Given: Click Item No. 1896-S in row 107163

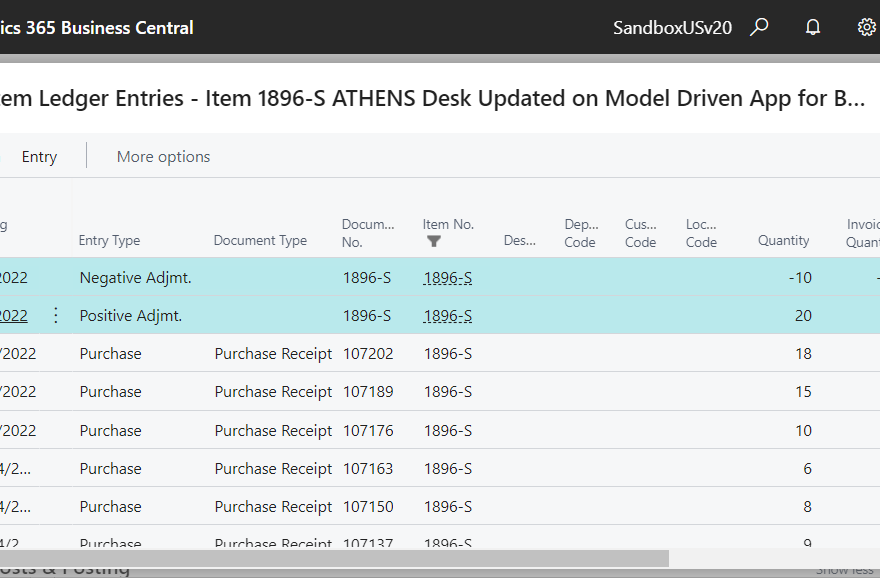Looking at the screenshot, I should point(448,469).
